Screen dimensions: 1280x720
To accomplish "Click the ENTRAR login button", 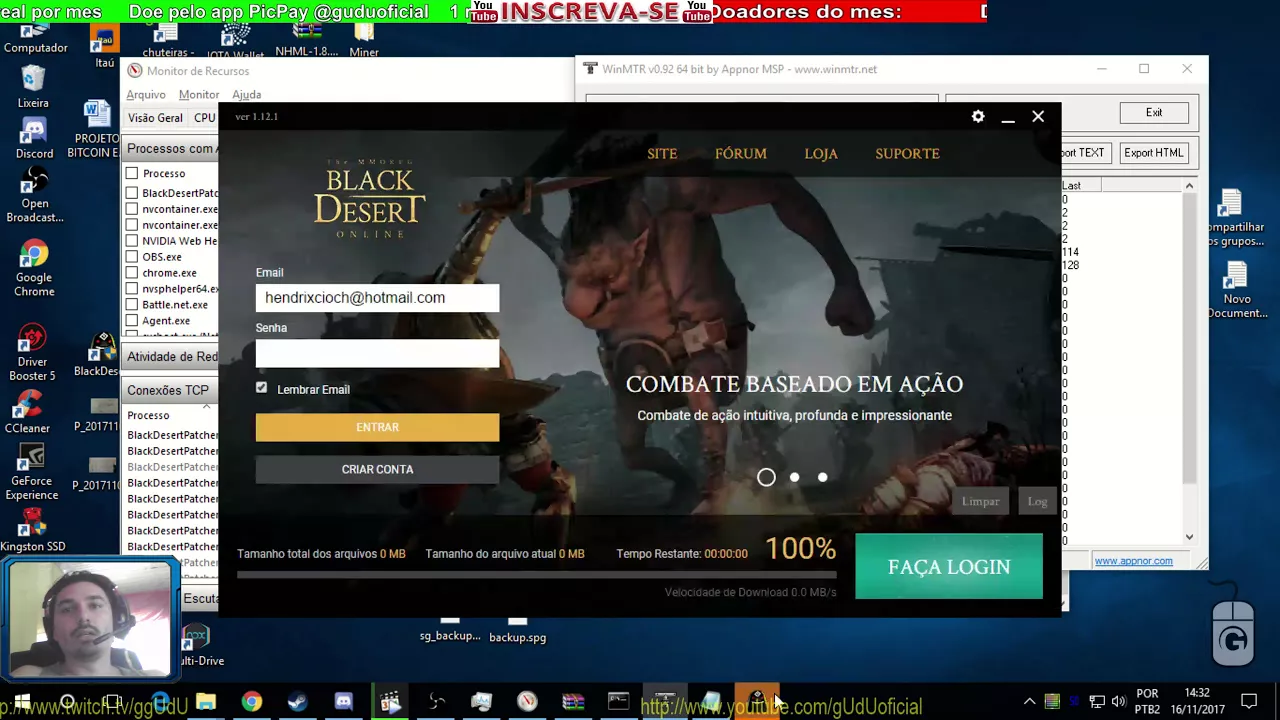I will (377, 427).
